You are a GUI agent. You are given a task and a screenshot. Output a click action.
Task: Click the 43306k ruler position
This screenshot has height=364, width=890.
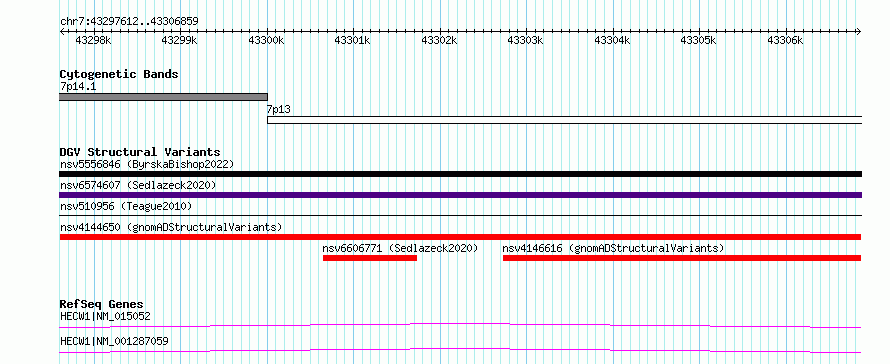786,40
